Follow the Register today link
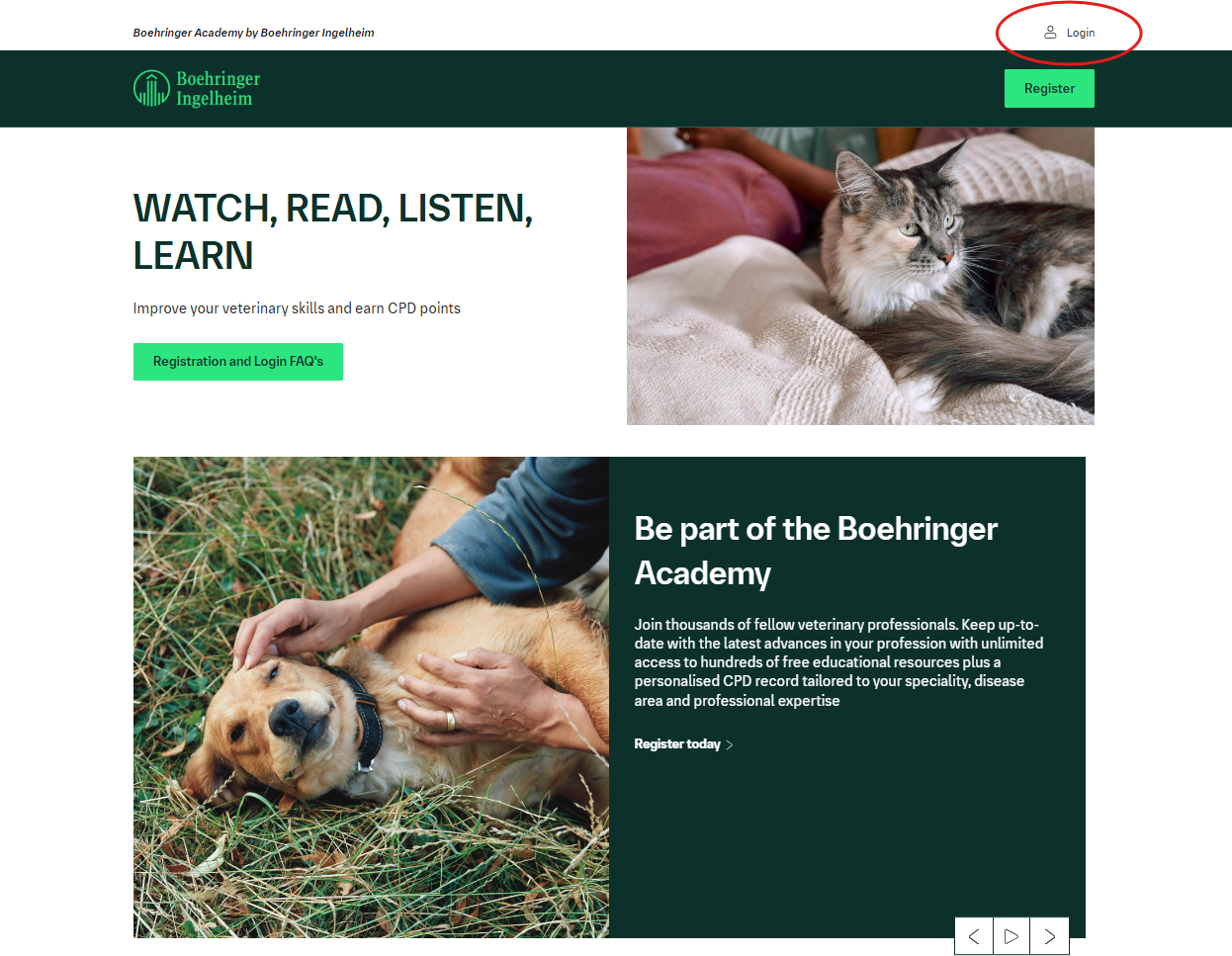The image size is (1232, 956). pyautogui.click(x=677, y=744)
